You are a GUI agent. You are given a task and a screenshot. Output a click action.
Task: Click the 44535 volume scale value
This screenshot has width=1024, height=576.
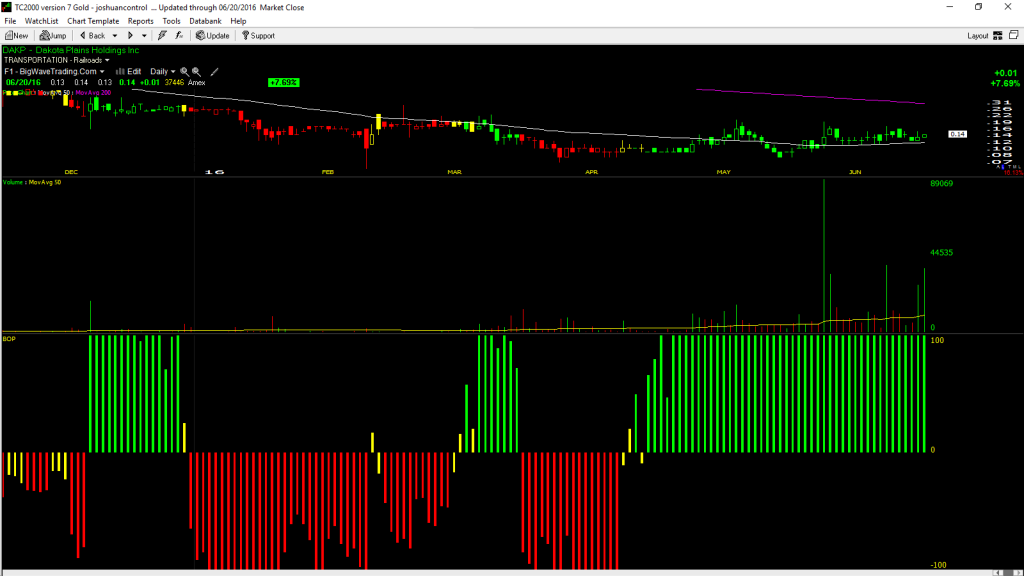942,253
